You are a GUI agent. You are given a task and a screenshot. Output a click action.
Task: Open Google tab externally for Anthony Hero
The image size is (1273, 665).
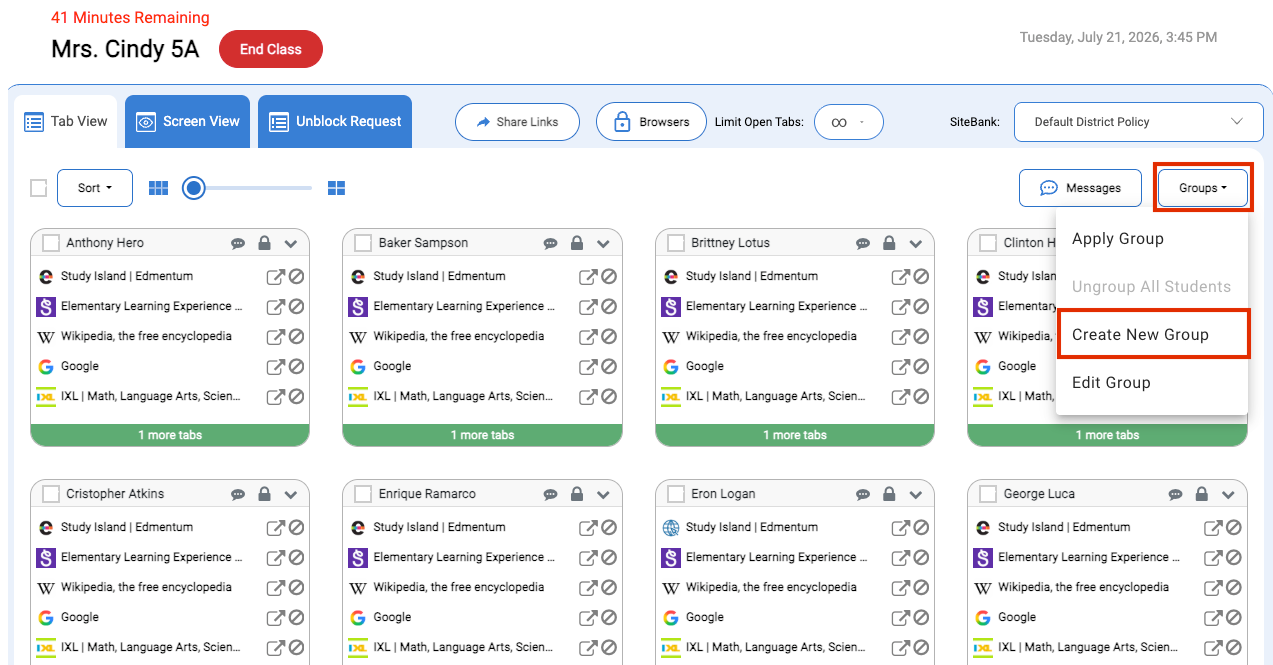coord(275,367)
